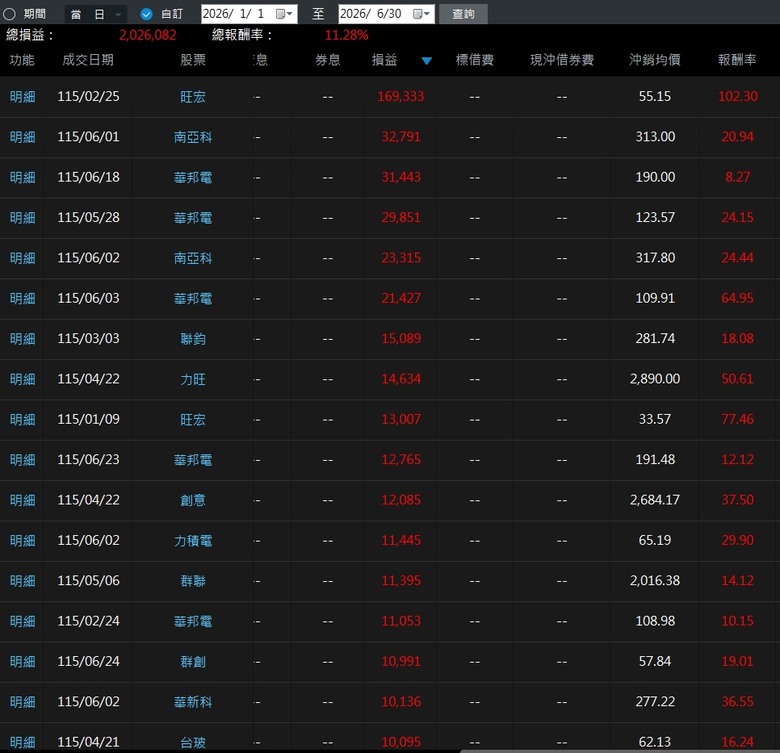Select profit value 169,333
Viewport: 780px width, 753px height.
pos(401,96)
